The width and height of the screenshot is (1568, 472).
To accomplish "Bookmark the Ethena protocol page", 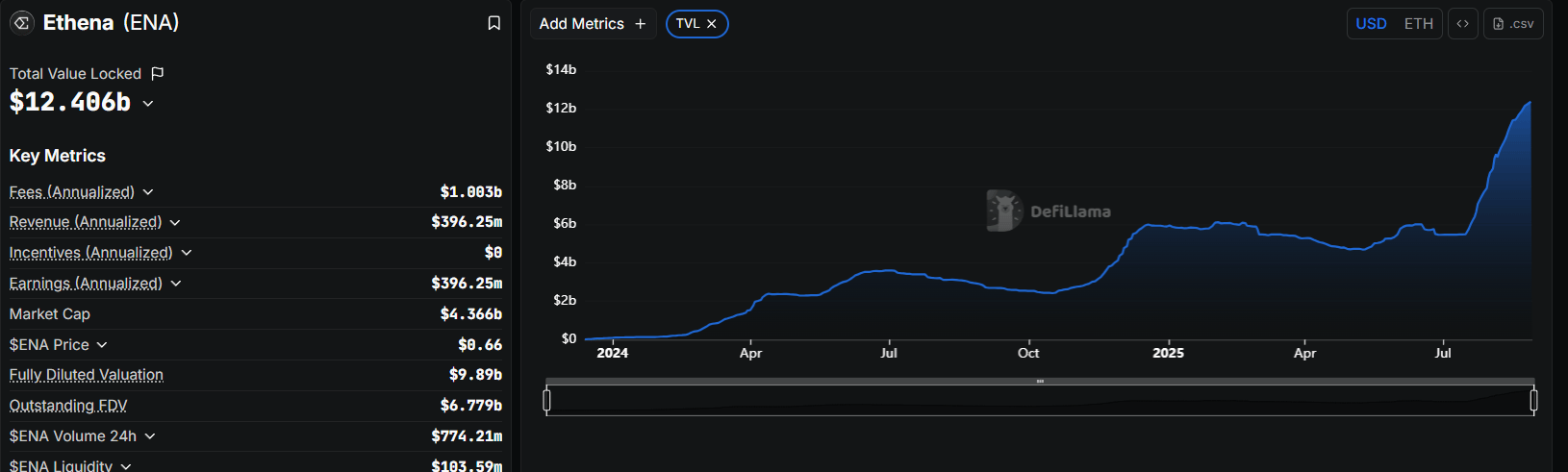I will pyautogui.click(x=494, y=23).
